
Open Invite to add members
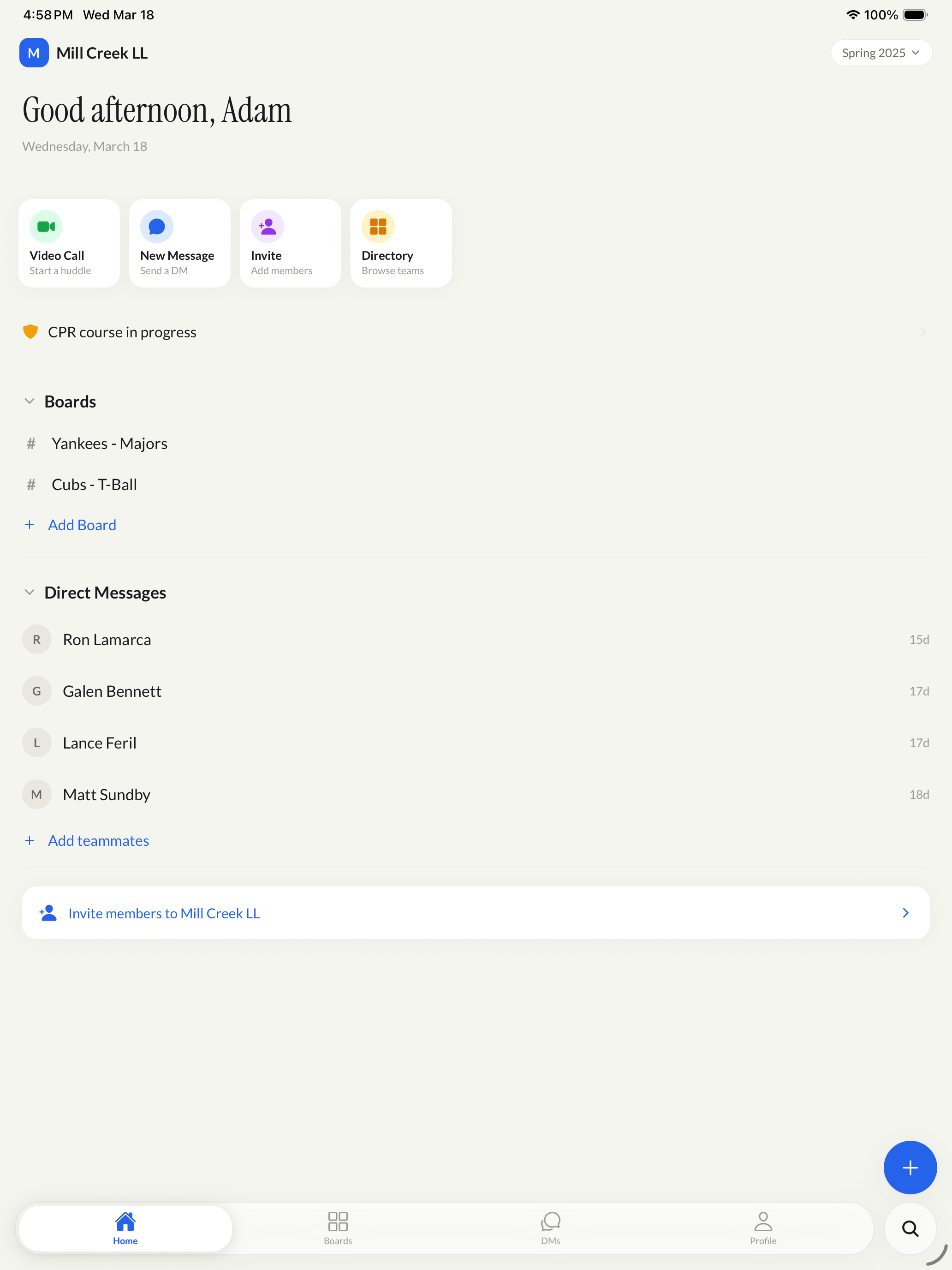tap(291, 243)
